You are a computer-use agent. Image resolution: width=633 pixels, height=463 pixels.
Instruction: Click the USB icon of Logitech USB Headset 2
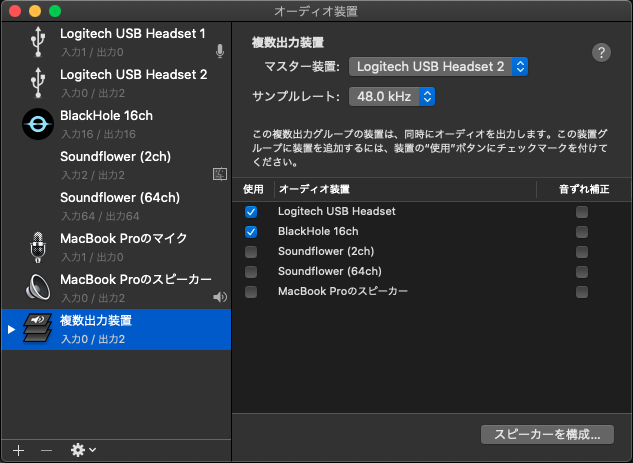tap(38, 83)
